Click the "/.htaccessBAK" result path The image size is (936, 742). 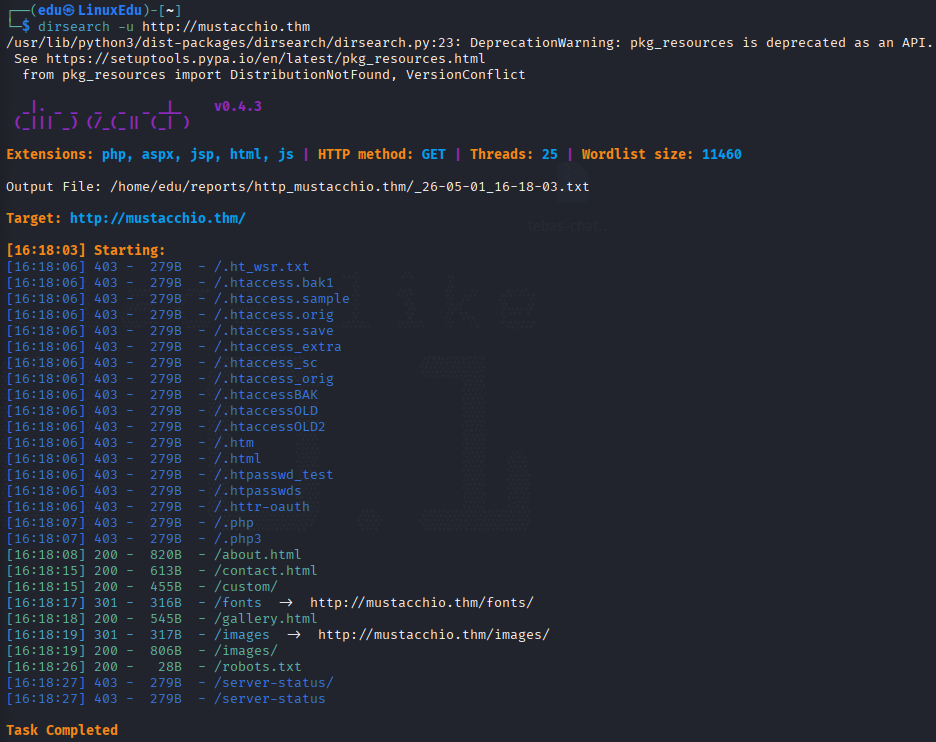(x=266, y=395)
